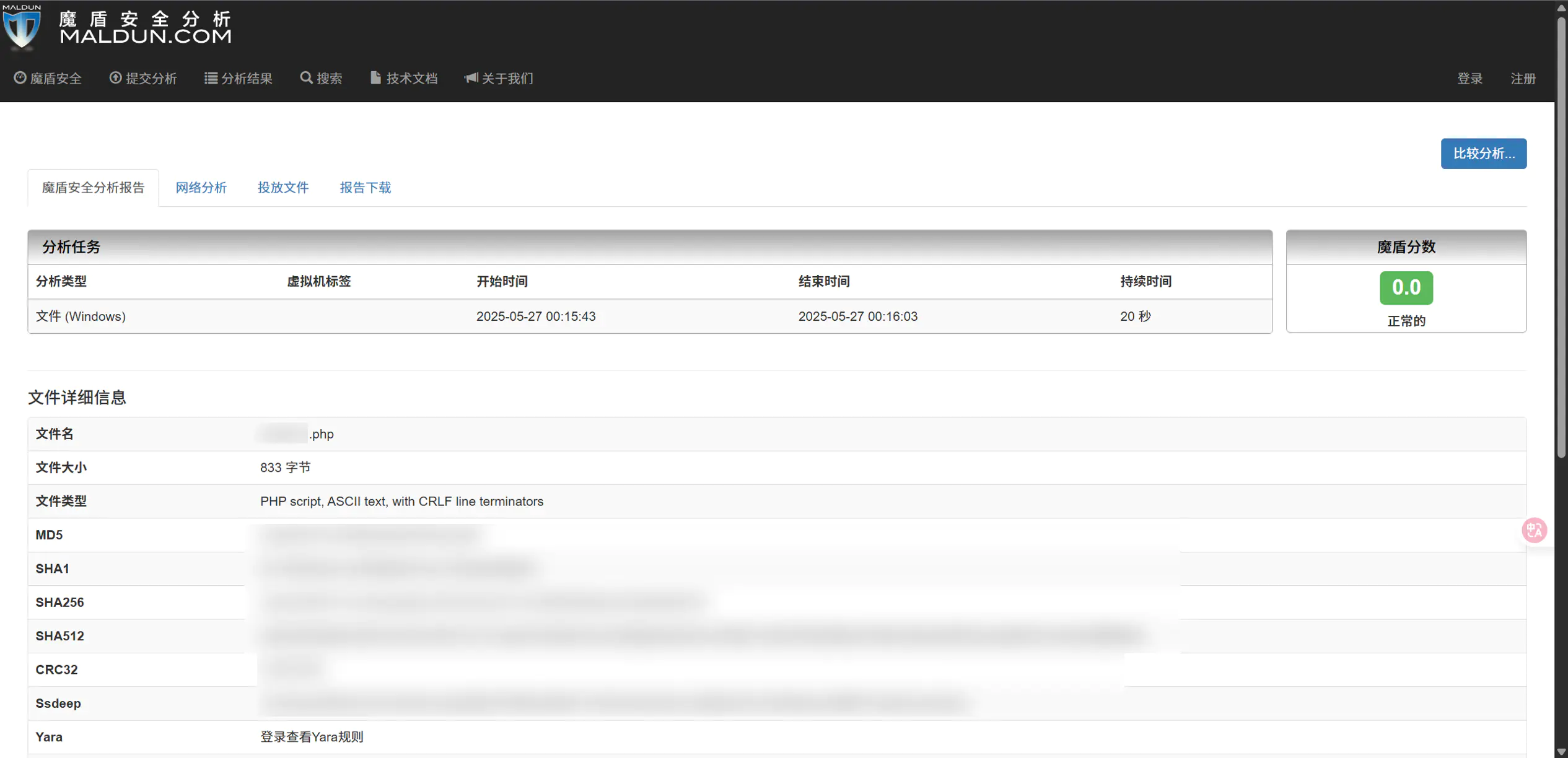This screenshot has width=1568, height=758.
Task: Open the 报告下载 tab
Action: 365,188
